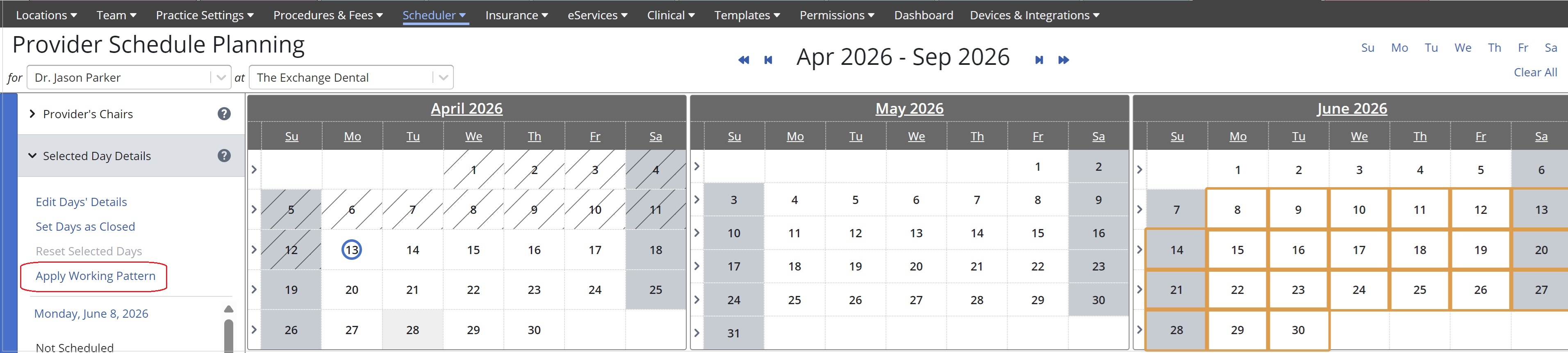Jump back multiple months with double-left arrow
1568x353 pixels.
pyautogui.click(x=743, y=60)
